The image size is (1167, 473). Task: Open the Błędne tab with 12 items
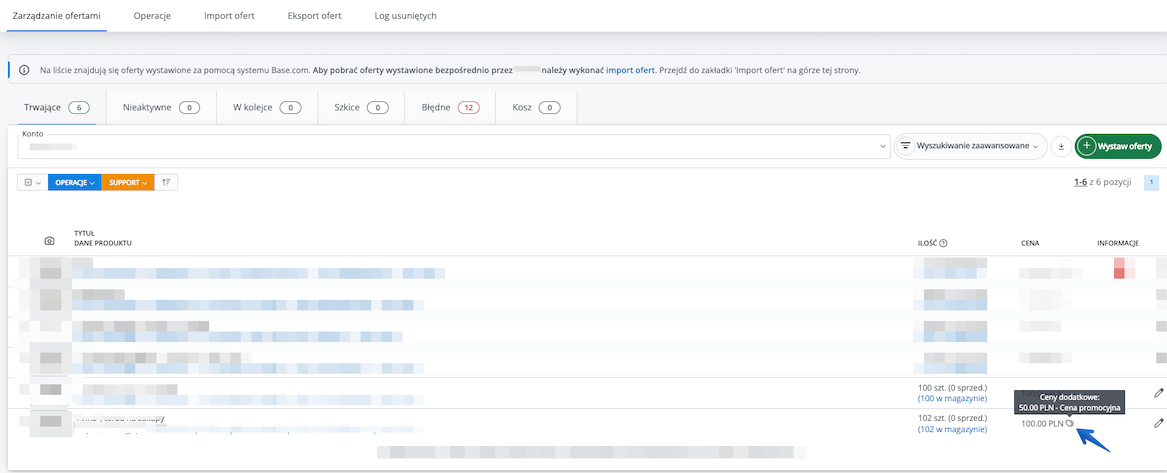click(x=442, y=107)
